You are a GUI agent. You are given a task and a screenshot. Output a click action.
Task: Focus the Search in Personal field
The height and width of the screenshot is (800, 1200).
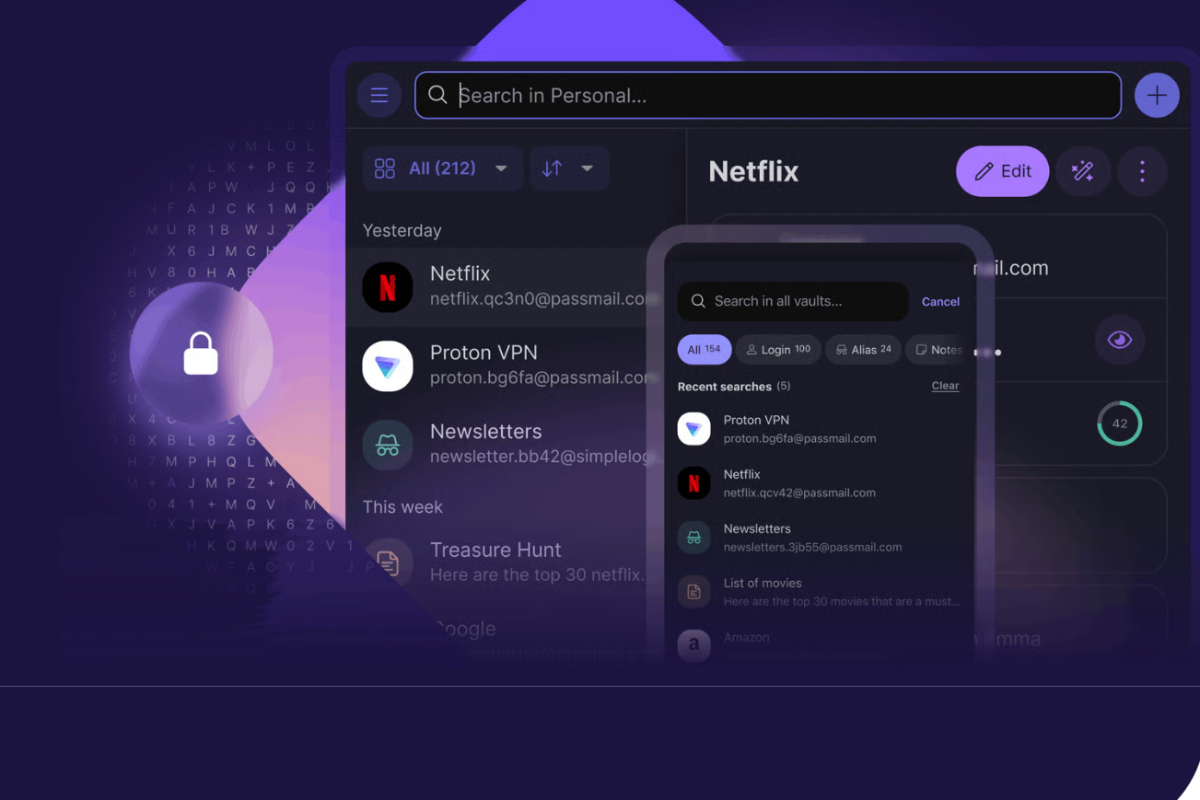coord(768,96)
